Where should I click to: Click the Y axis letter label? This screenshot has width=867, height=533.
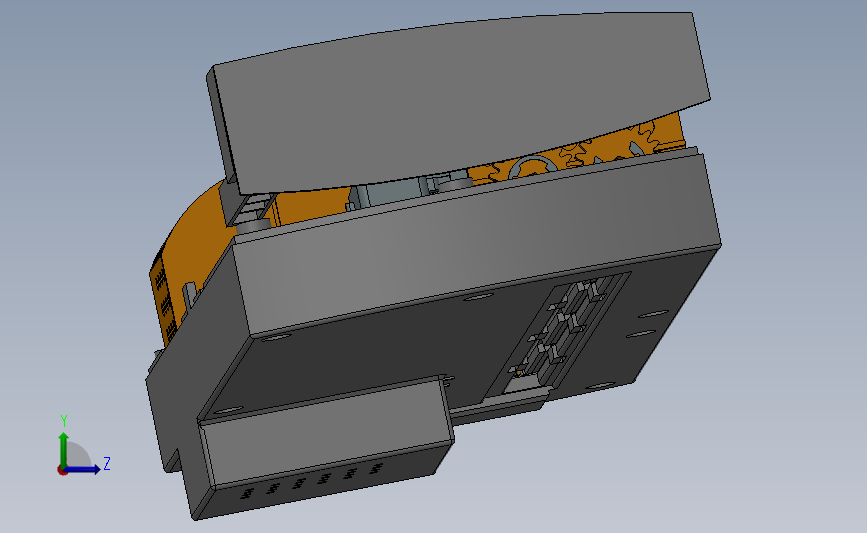[x=64, y=421]
